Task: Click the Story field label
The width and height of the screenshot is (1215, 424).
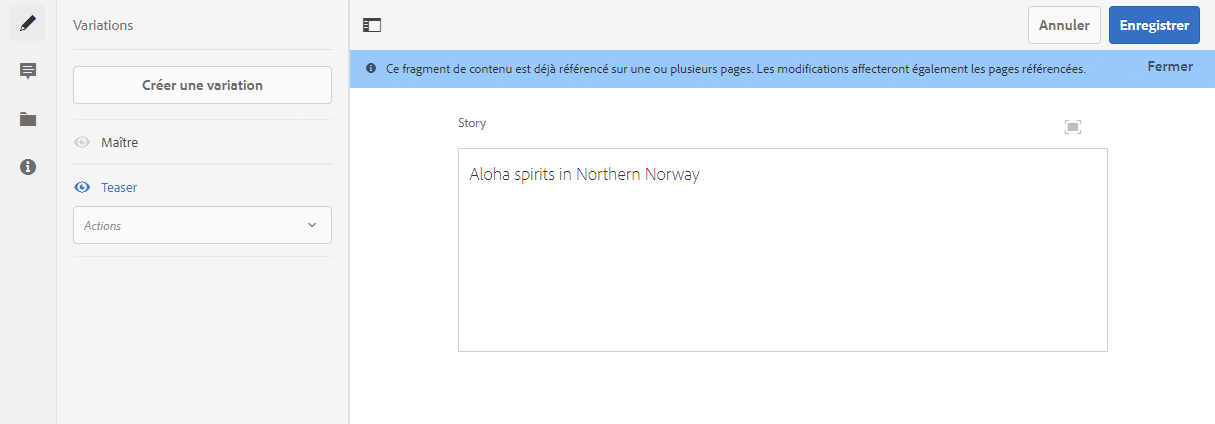Action: tap(472, 123)
